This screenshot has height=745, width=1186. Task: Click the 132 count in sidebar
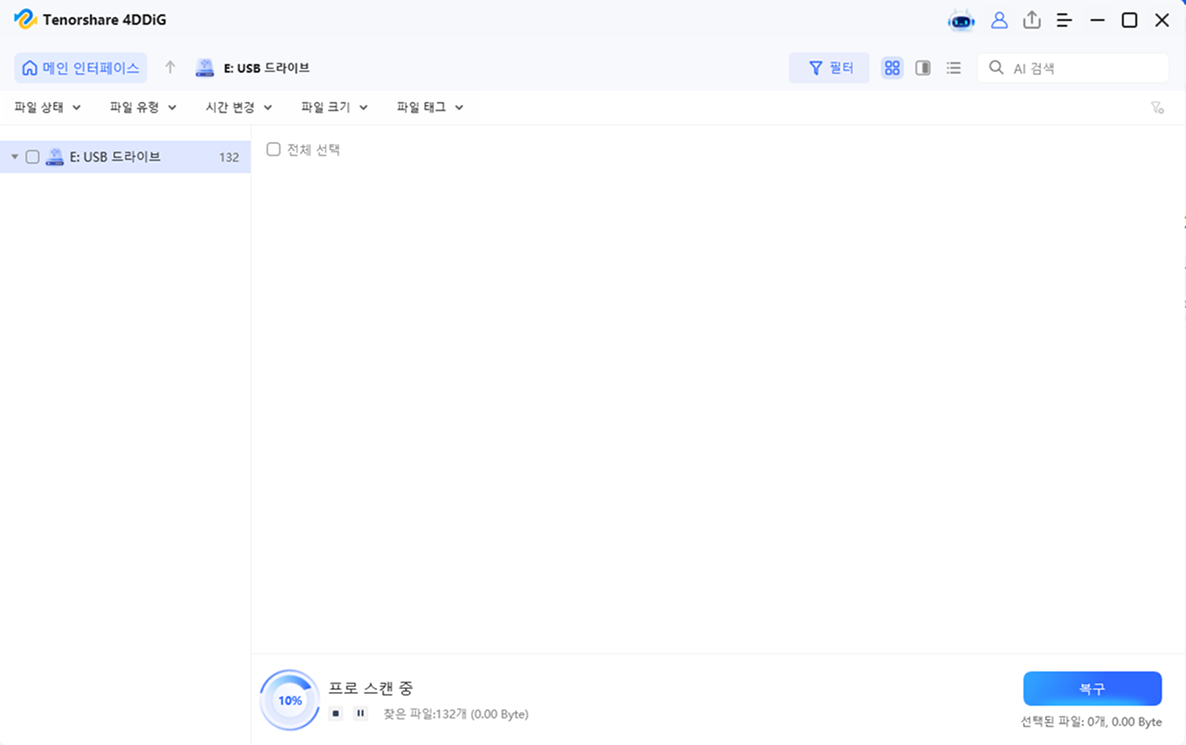229,157
